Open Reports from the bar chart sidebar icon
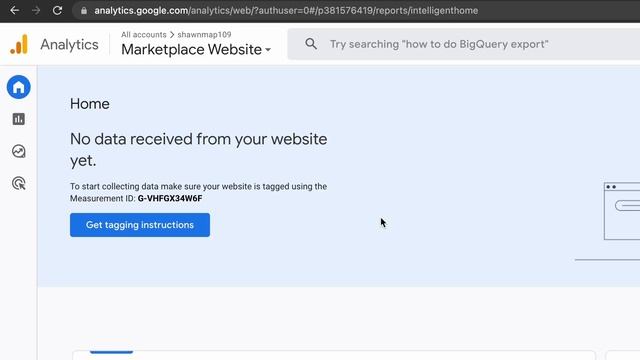Viewport: 640px width, 360px height. pyautogui.click(x=18, y=119)
